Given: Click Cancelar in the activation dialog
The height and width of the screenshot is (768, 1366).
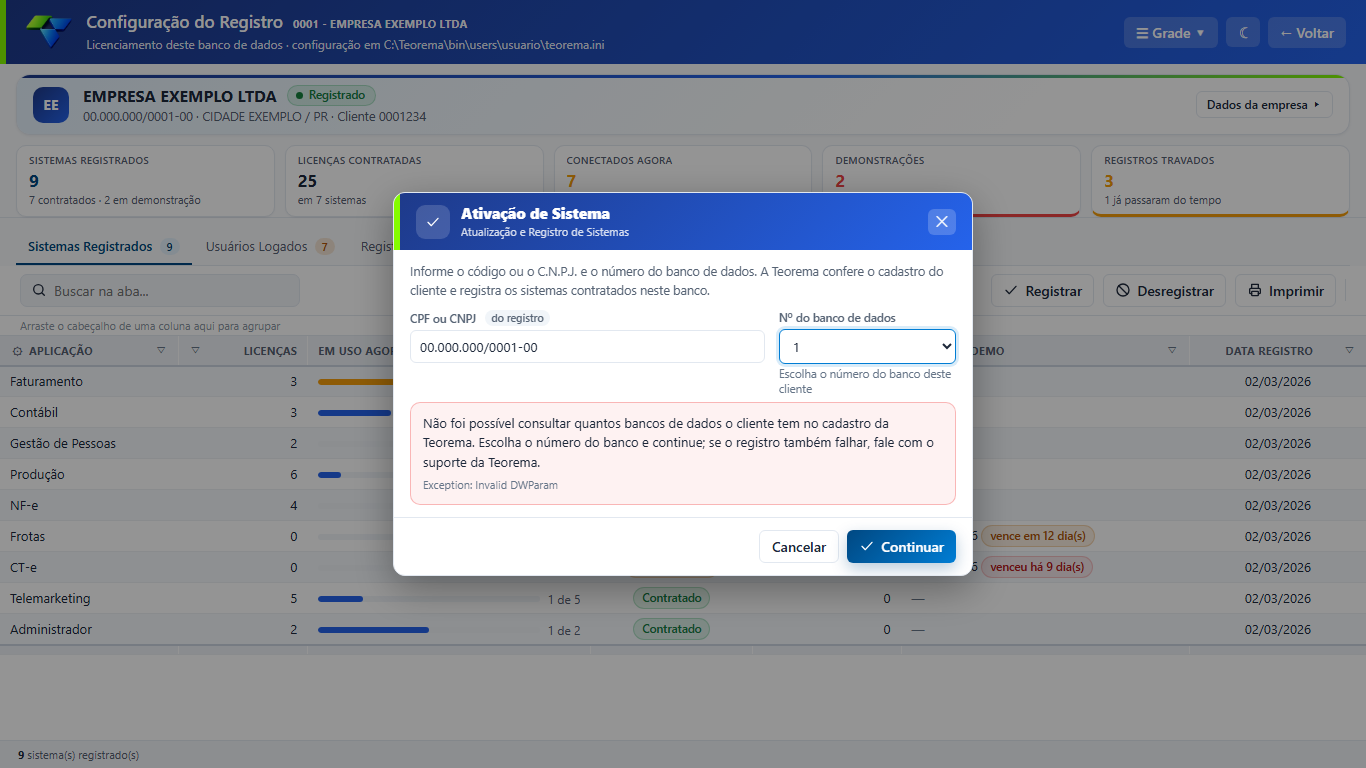Looking at the screenshot, I should click(x=799, y=547).
